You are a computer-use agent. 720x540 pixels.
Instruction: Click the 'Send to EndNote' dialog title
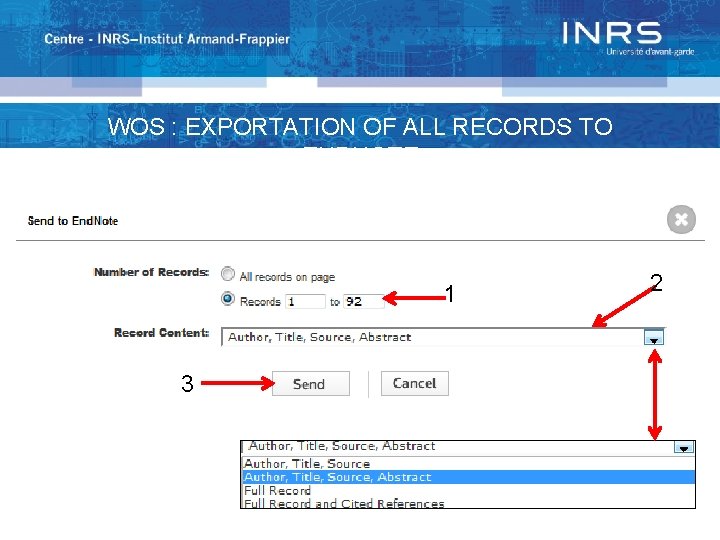click(x=73, y=221)
